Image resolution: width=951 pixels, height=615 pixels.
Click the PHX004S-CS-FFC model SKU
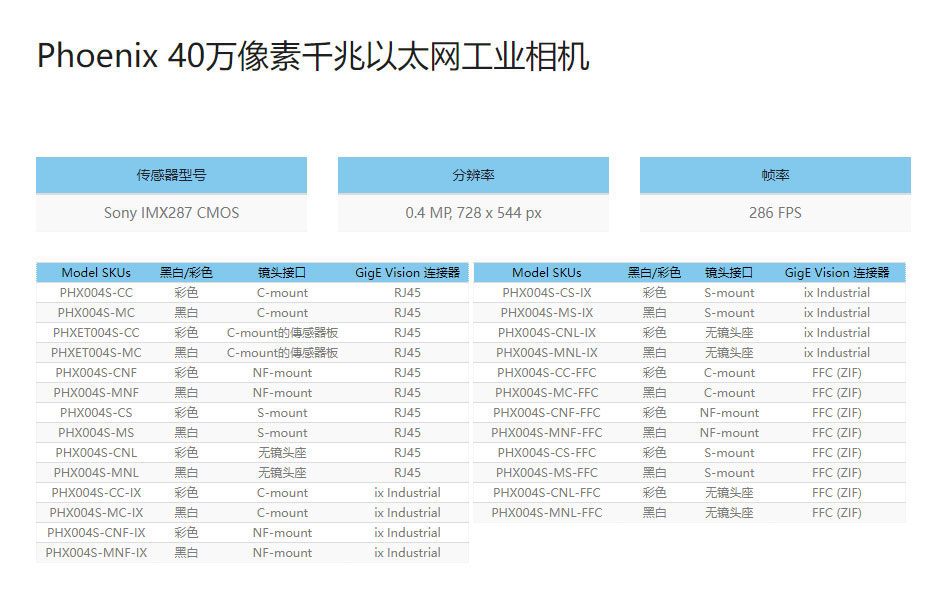pos(547,453)
